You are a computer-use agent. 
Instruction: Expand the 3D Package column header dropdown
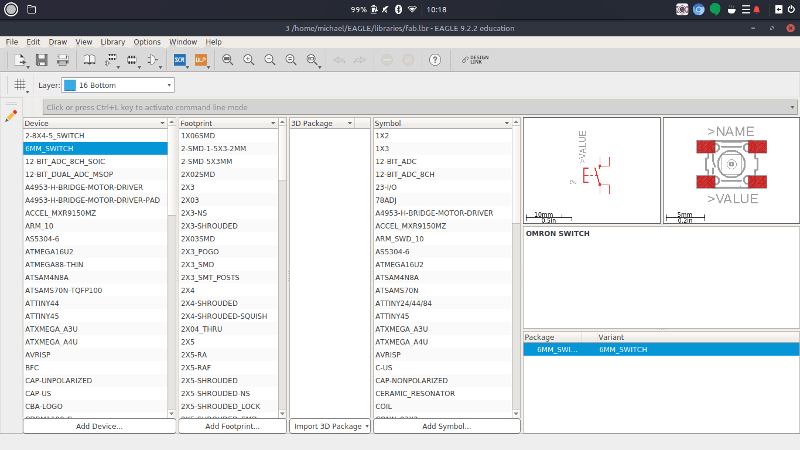[x=350, y=123]
